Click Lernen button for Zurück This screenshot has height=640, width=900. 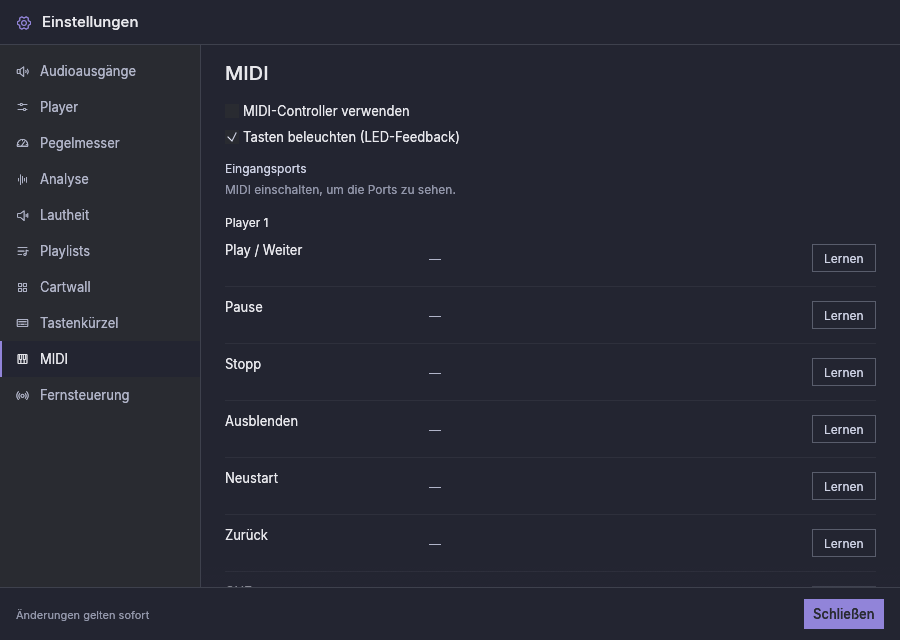click(844, 544)
